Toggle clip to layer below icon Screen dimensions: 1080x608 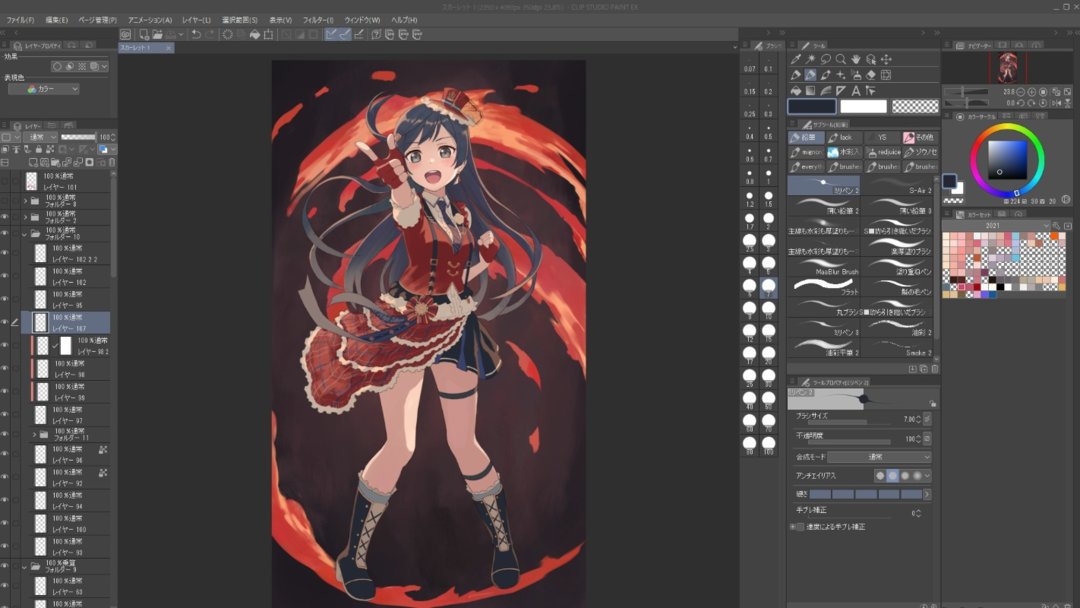pos(6,149)
